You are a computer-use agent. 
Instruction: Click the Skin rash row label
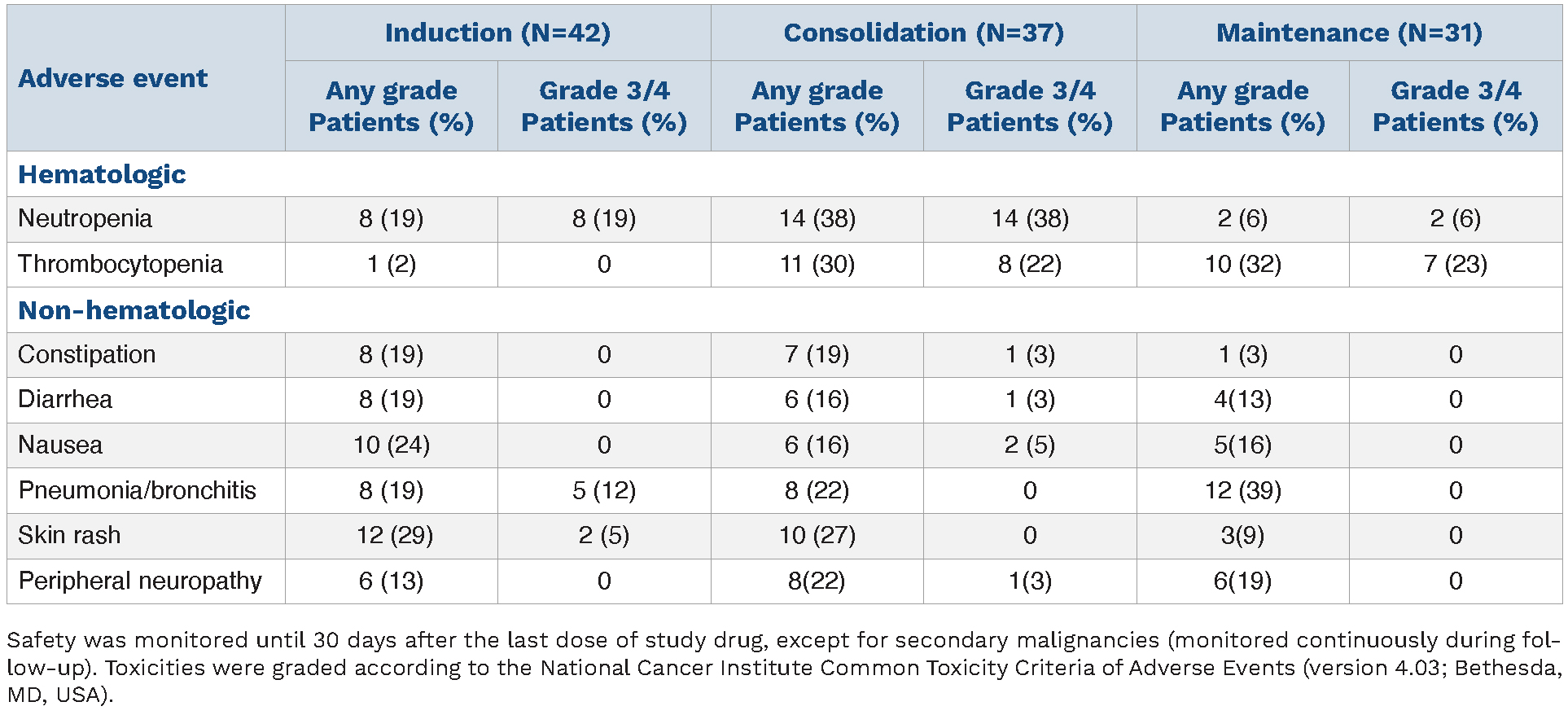(x=69, y=535)
